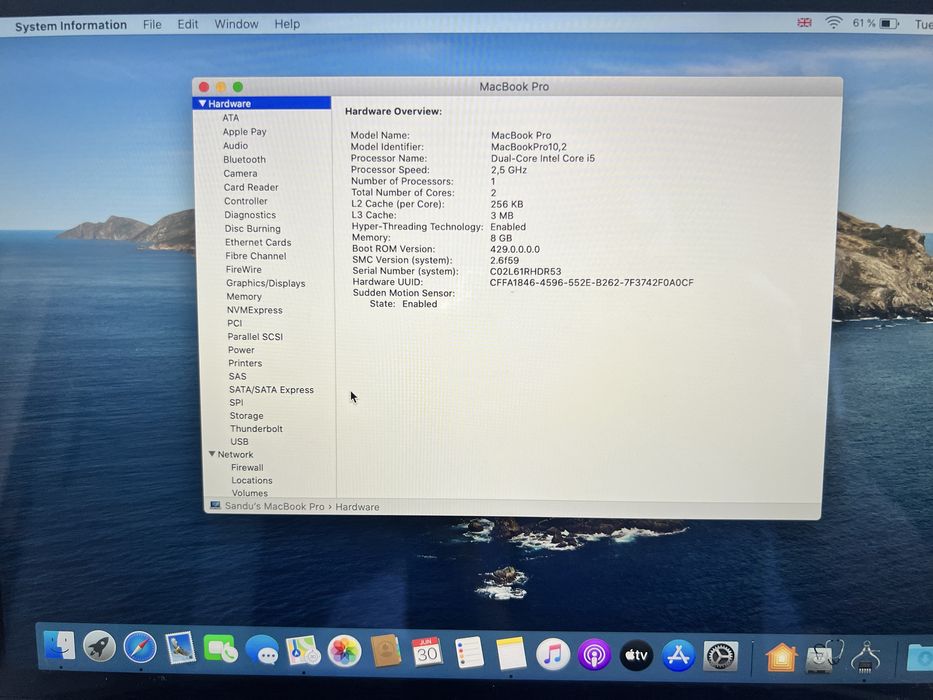Click the computer icon in the path bar
This screenshot has height=700, width=933.
click(x=215, y=505)
